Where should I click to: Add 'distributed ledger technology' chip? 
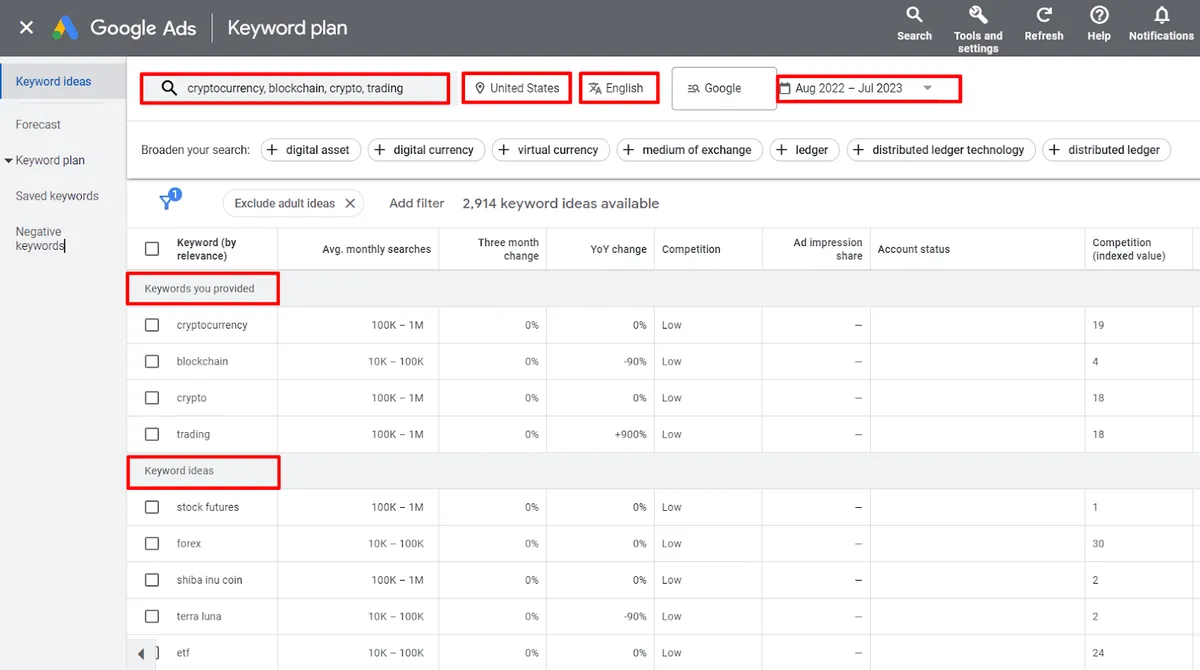click(940, 150)
